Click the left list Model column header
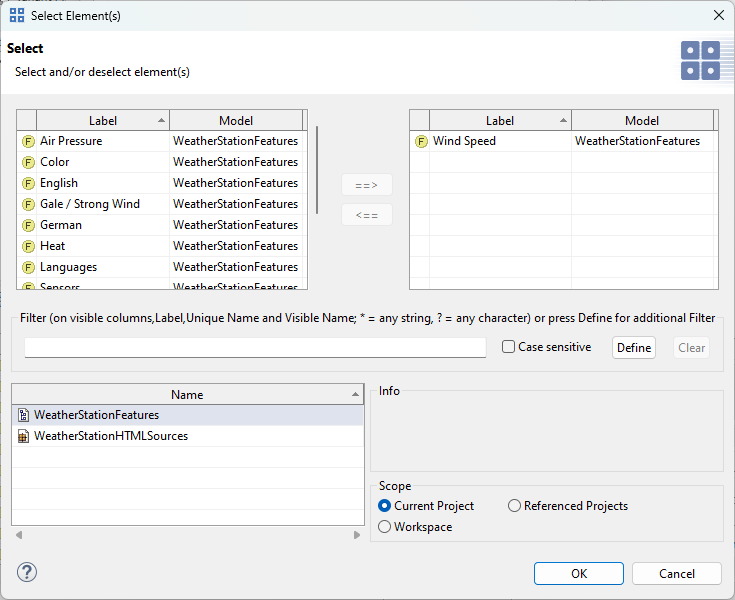 coord(235,121)
